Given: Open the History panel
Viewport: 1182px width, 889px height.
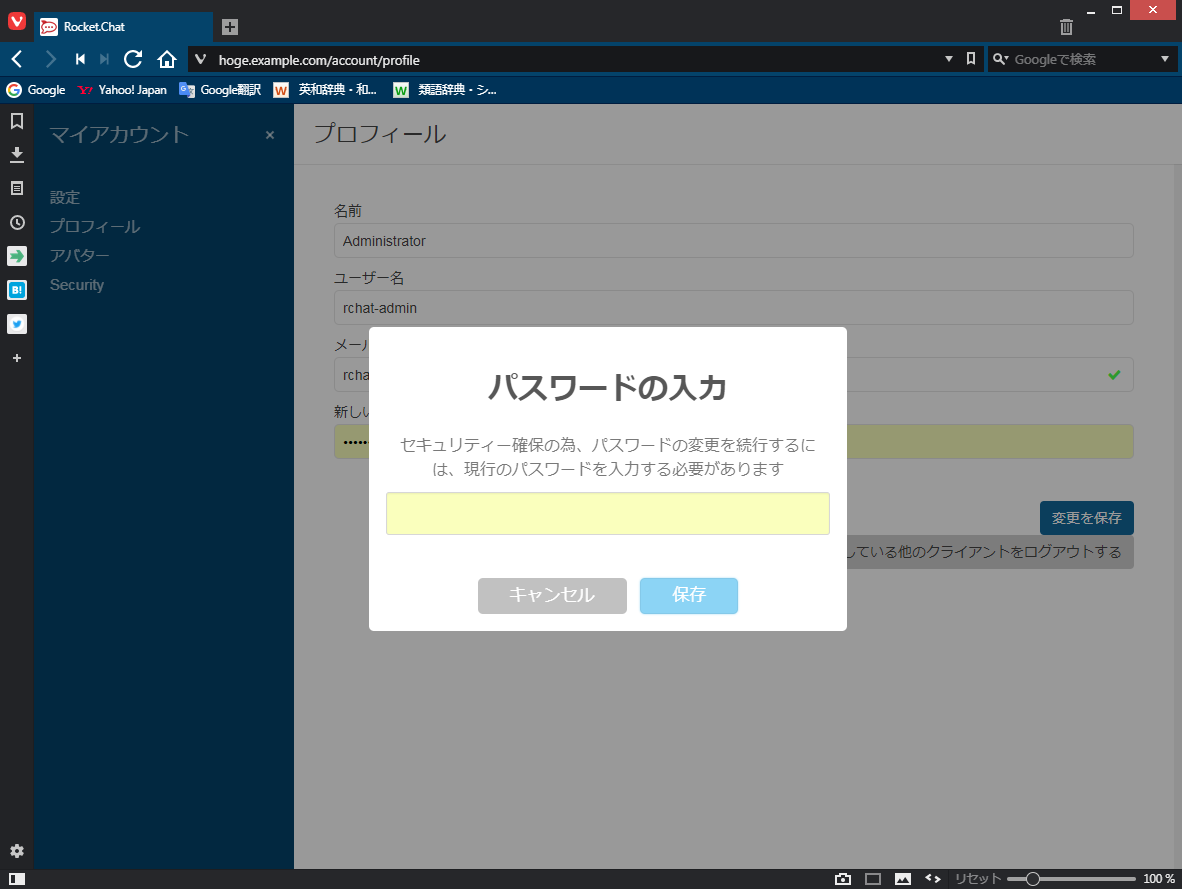Looking at the screenshot, I should click(x=16, y=222).
